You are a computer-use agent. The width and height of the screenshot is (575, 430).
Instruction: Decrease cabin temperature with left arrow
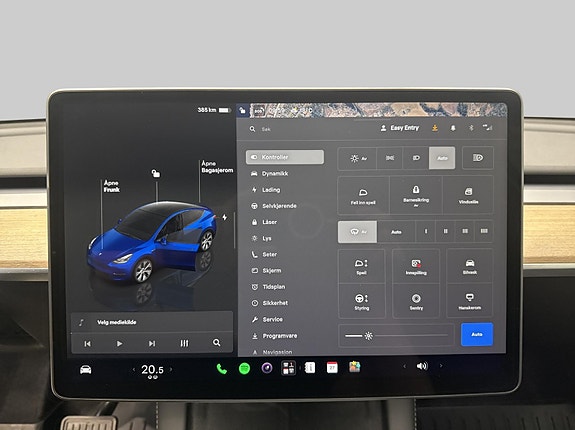[x=134, y=370]
